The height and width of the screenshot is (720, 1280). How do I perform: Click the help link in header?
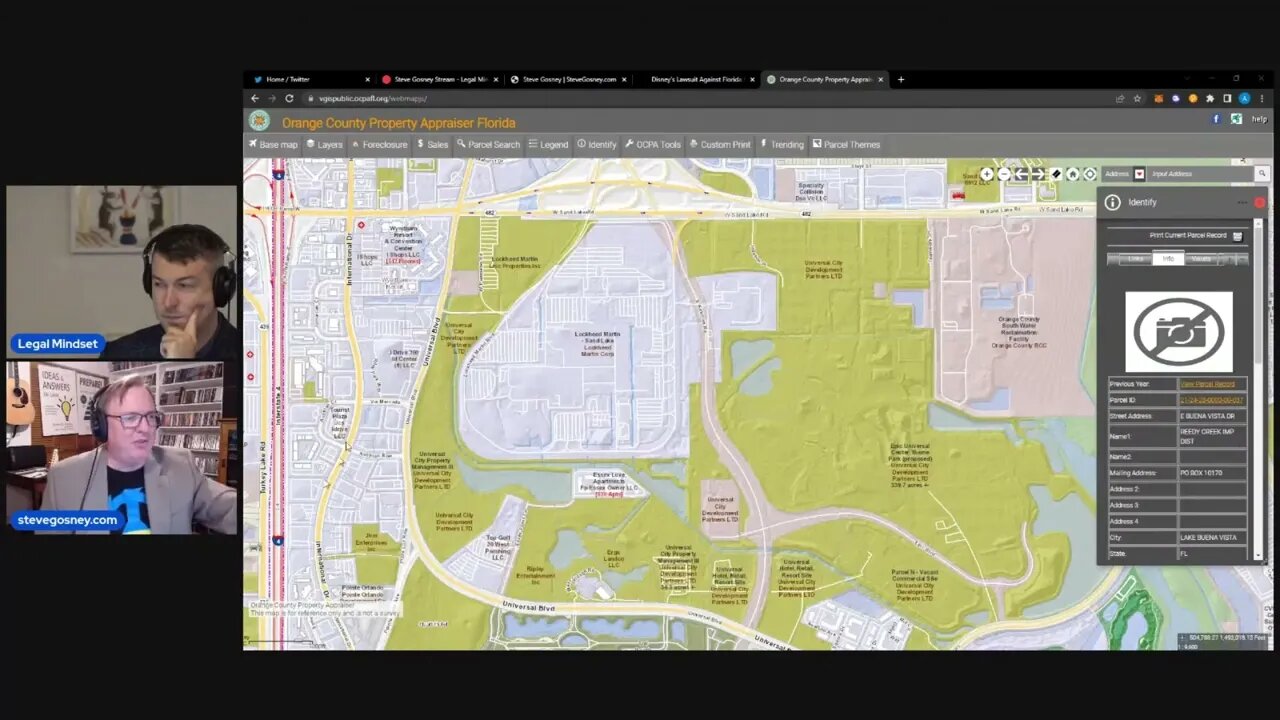point(1259,119)
